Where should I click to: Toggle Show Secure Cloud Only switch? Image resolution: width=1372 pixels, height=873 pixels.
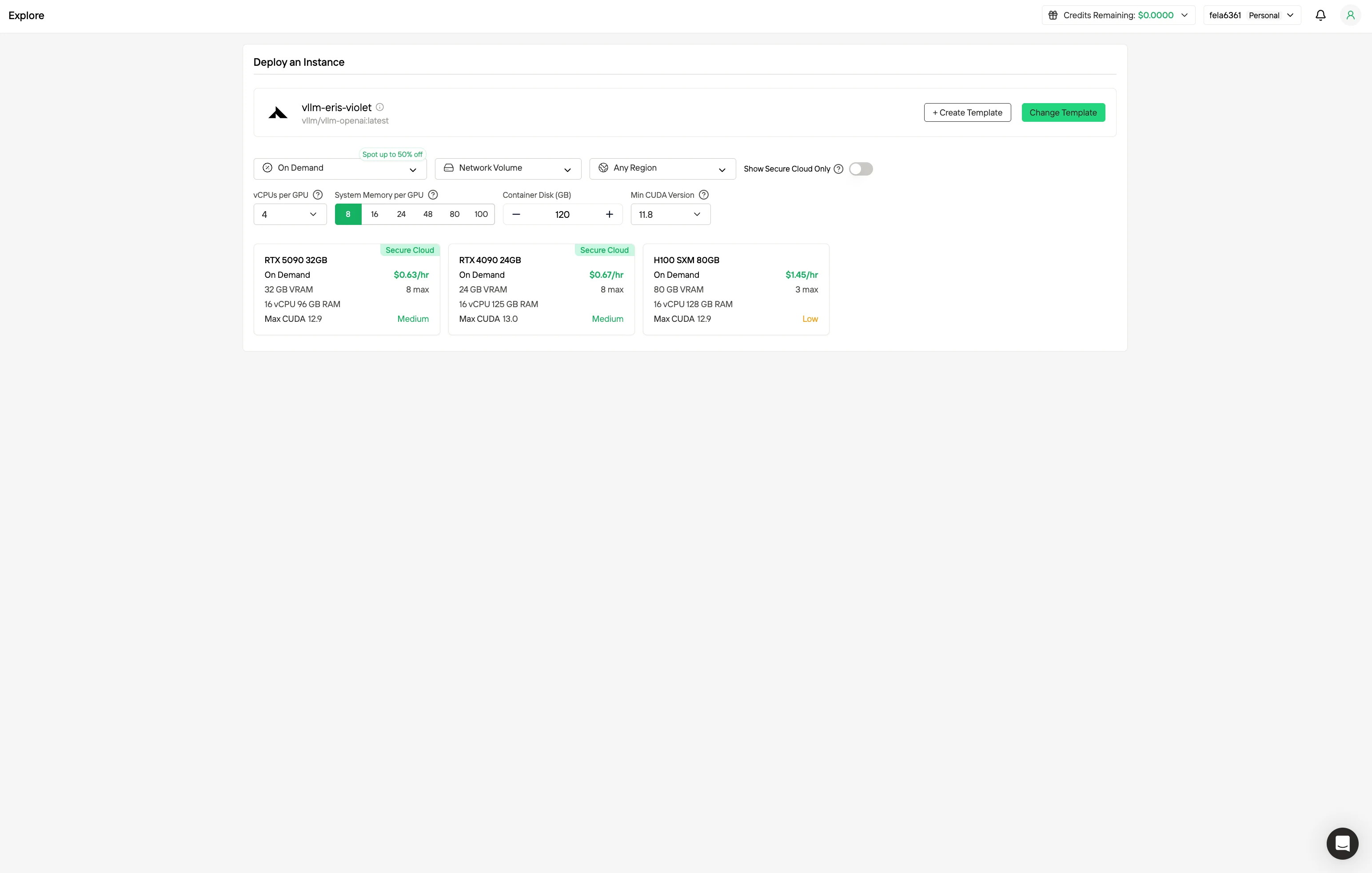point(860,168)
